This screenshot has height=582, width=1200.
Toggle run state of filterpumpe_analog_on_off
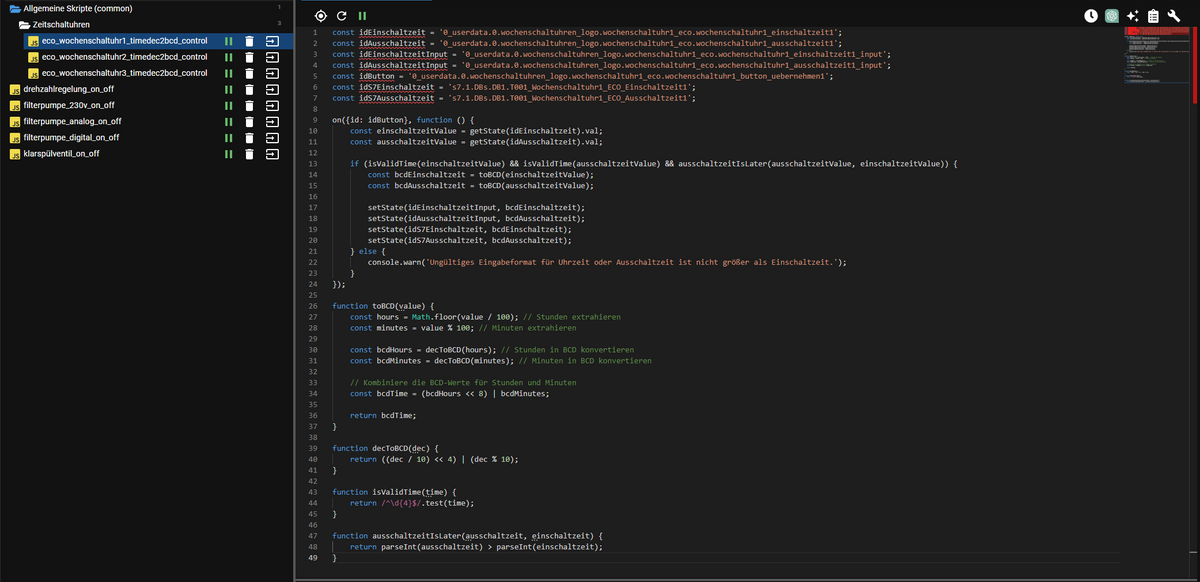click(228, 122)
